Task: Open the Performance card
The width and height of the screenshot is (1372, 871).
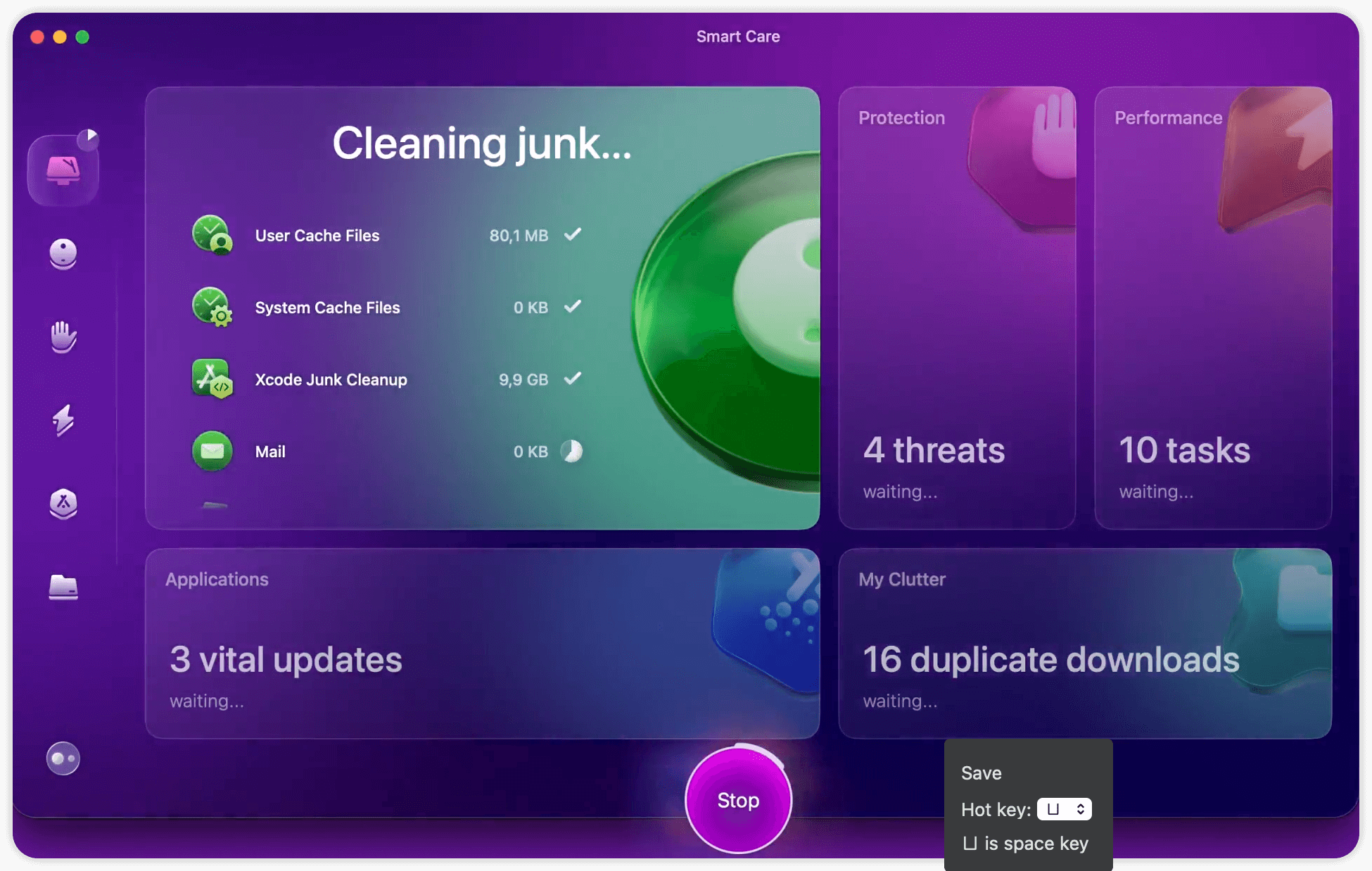Action: (1213, 307)
